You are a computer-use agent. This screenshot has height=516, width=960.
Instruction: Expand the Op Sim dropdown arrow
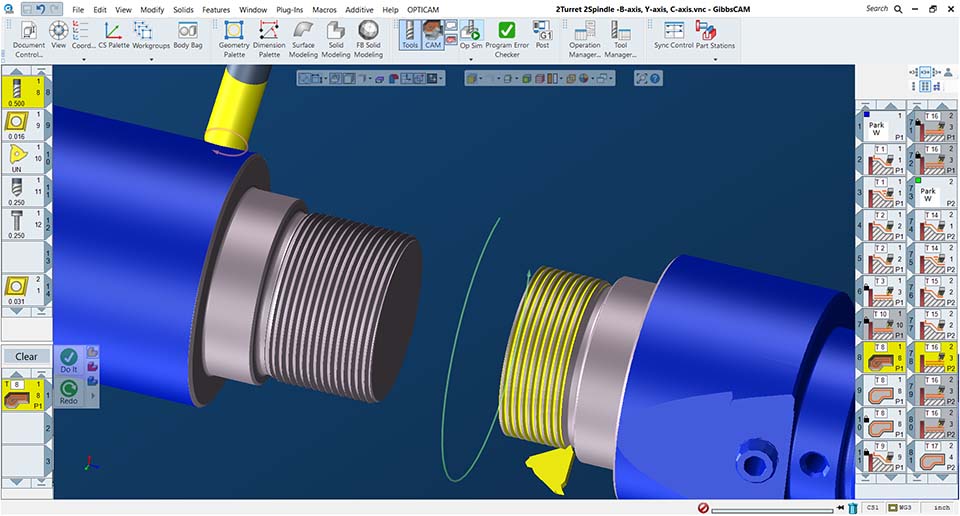(x=471, y=59)
